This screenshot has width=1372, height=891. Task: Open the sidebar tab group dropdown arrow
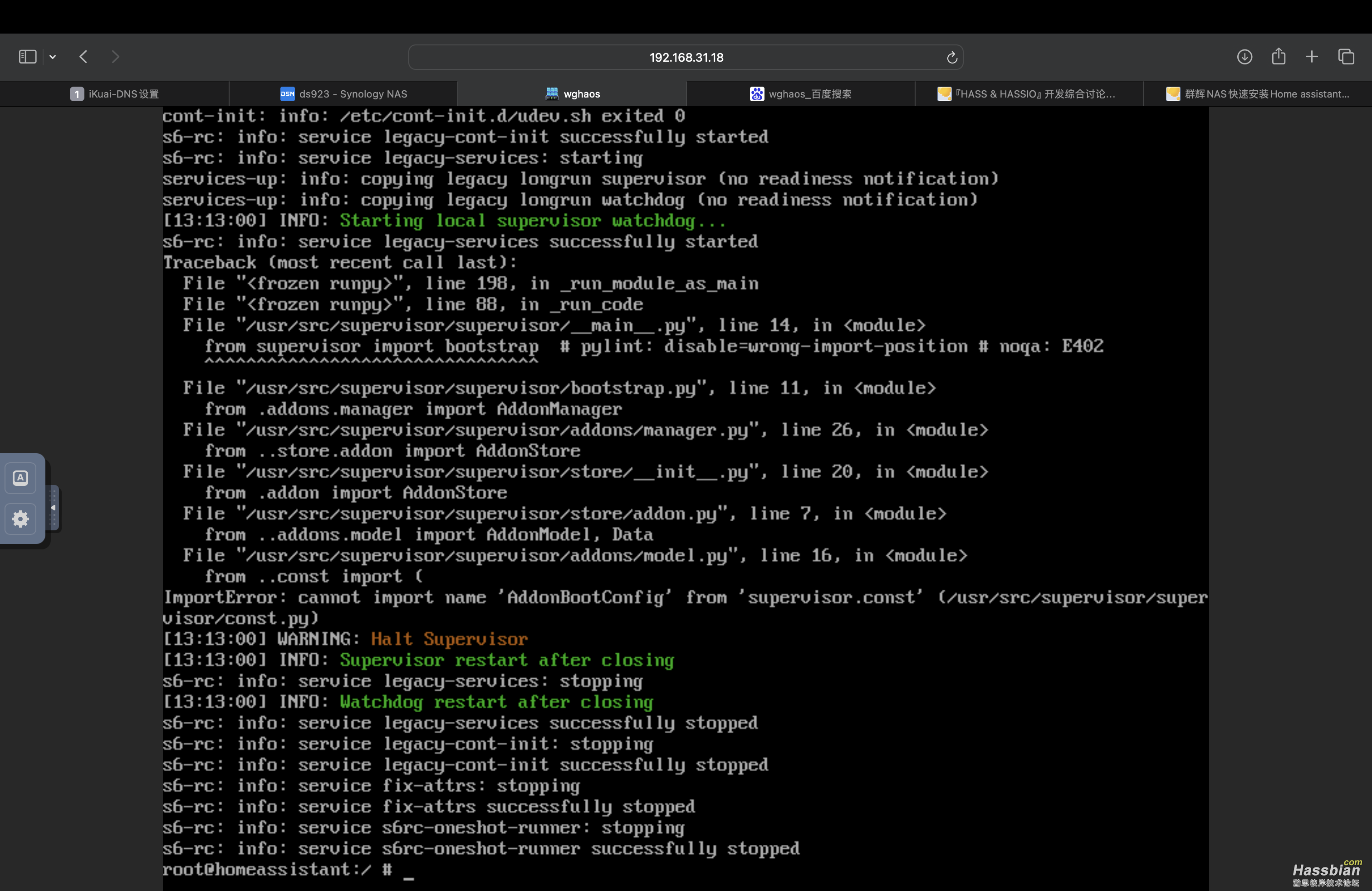[x=53, y=56]
